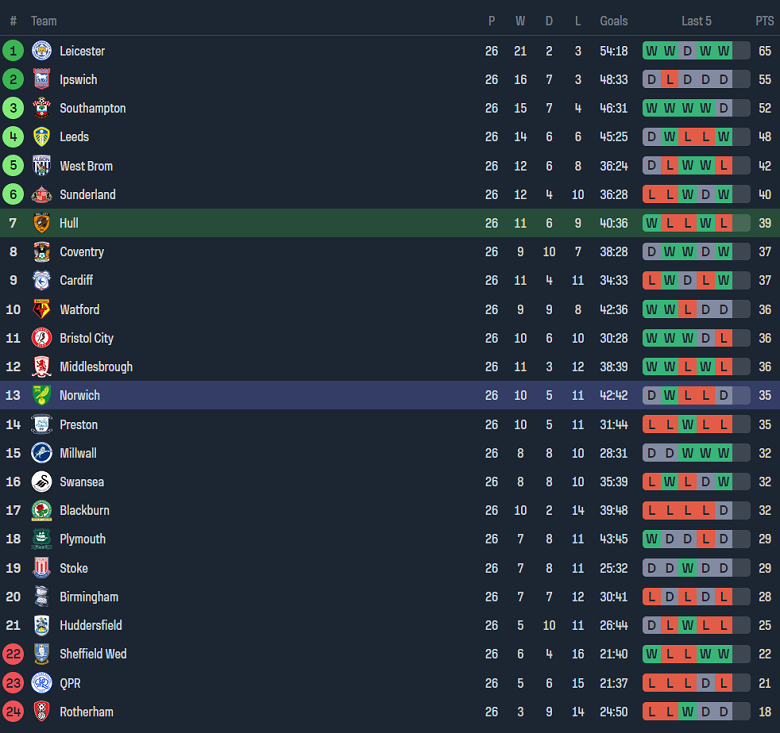Click the Leicester club crest icon

coord(41,51)
